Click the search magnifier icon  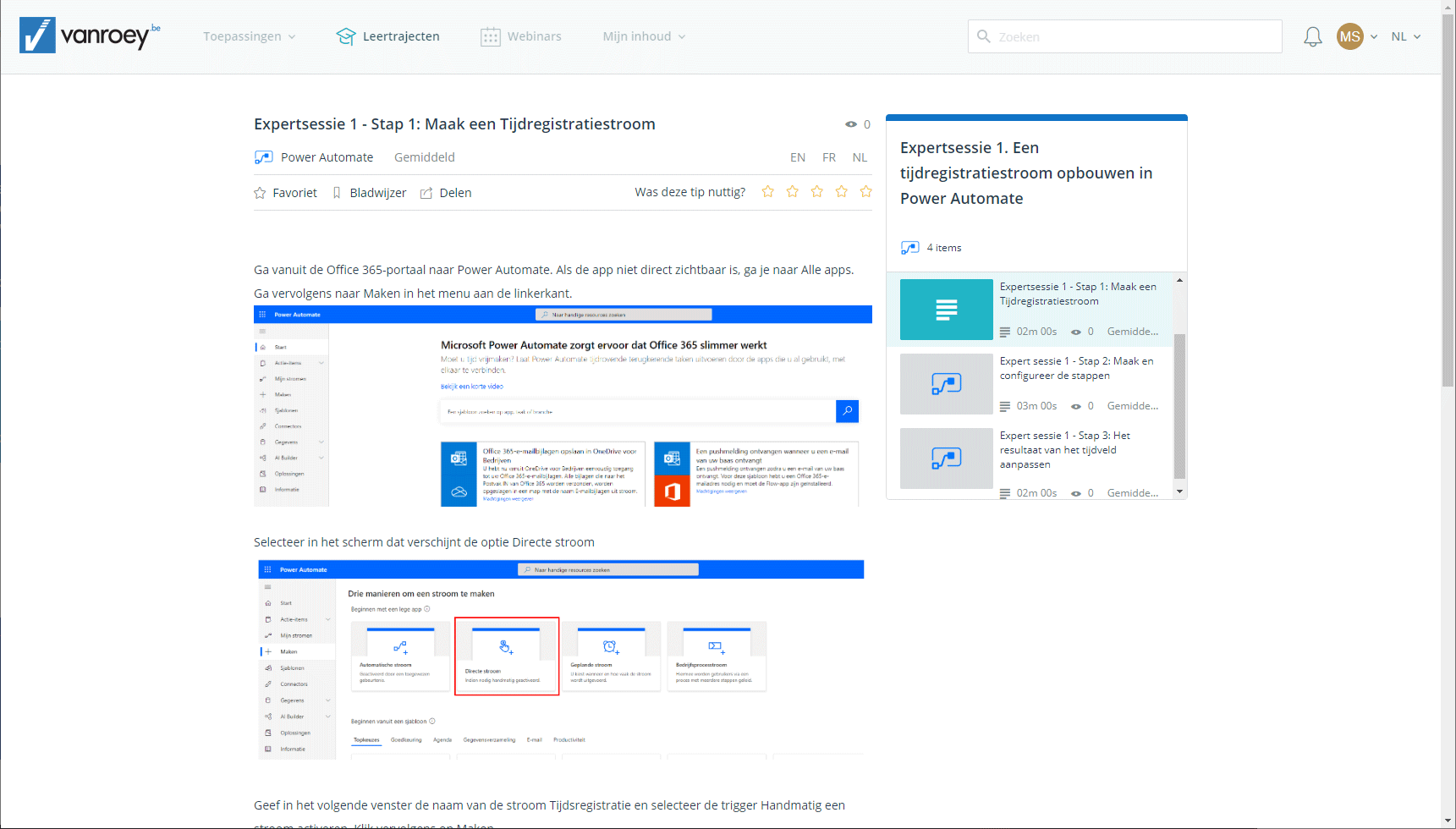(983, 36)
